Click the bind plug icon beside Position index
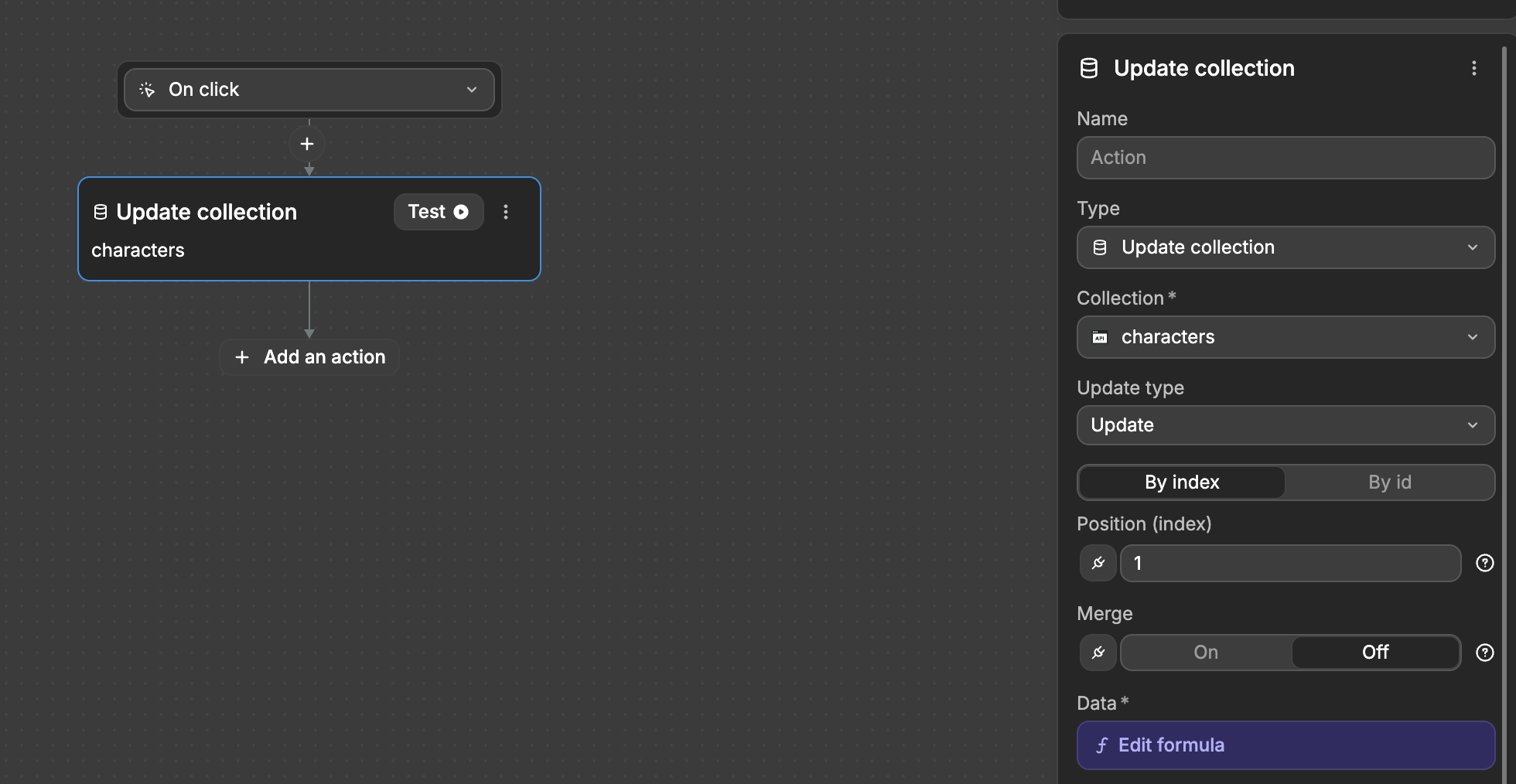Viewport: 1516px width, 784px height. point(1098,563)
